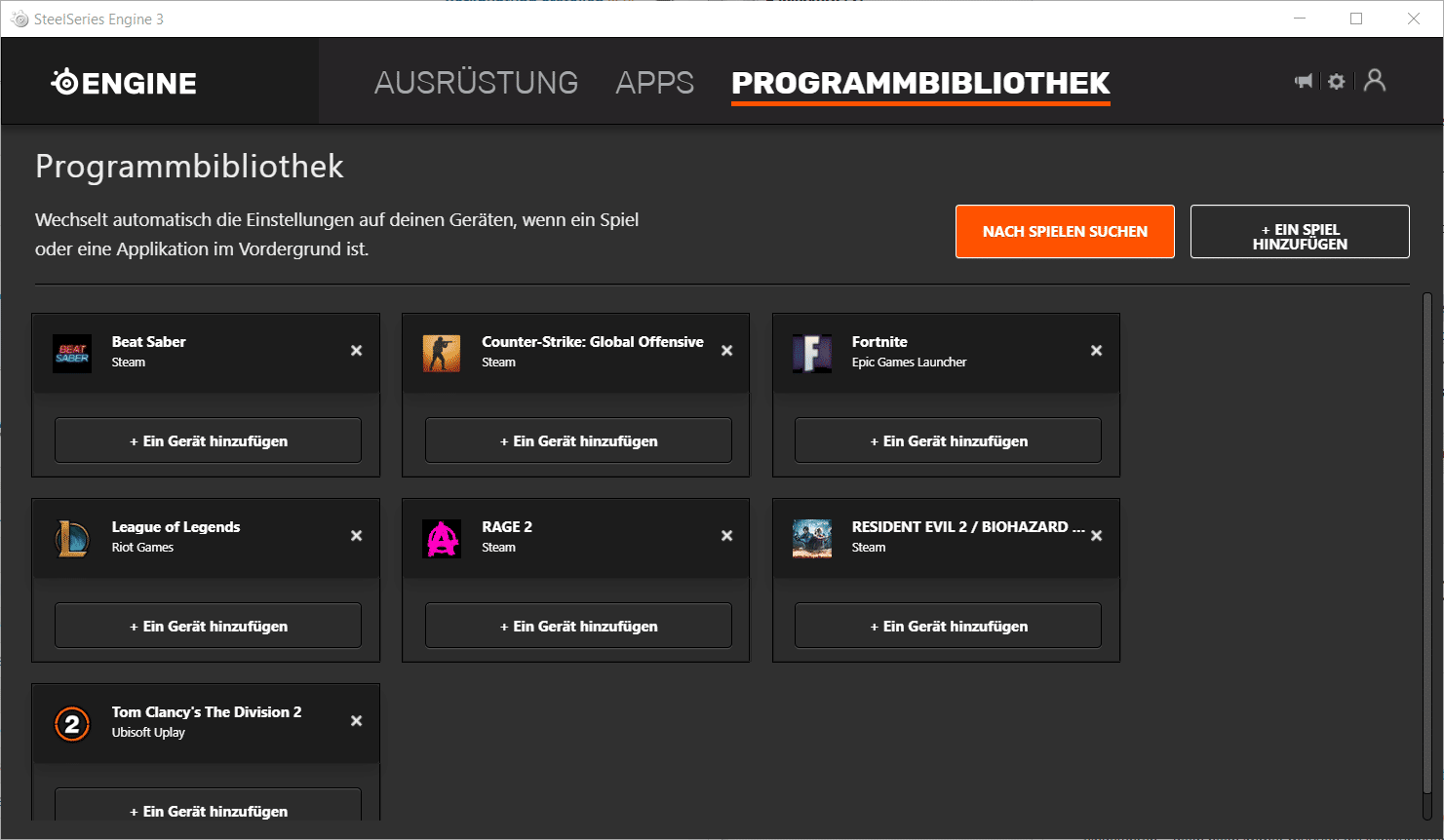Open the user account profile icon
The height and width of the screenshot is (840, 1444).
(x=1375, y=81)
